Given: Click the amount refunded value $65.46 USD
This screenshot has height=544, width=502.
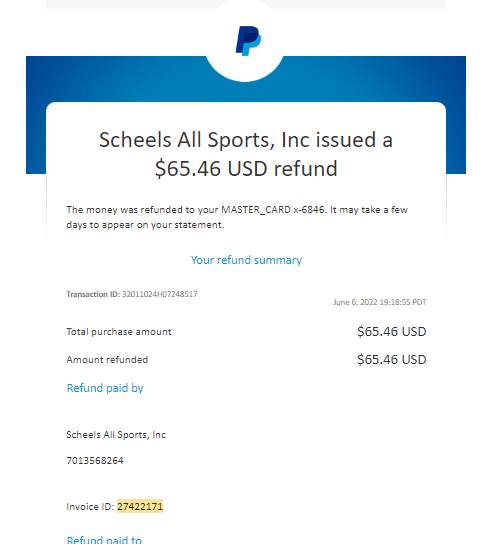Looking at the screenshot, I should pos(392,360).
